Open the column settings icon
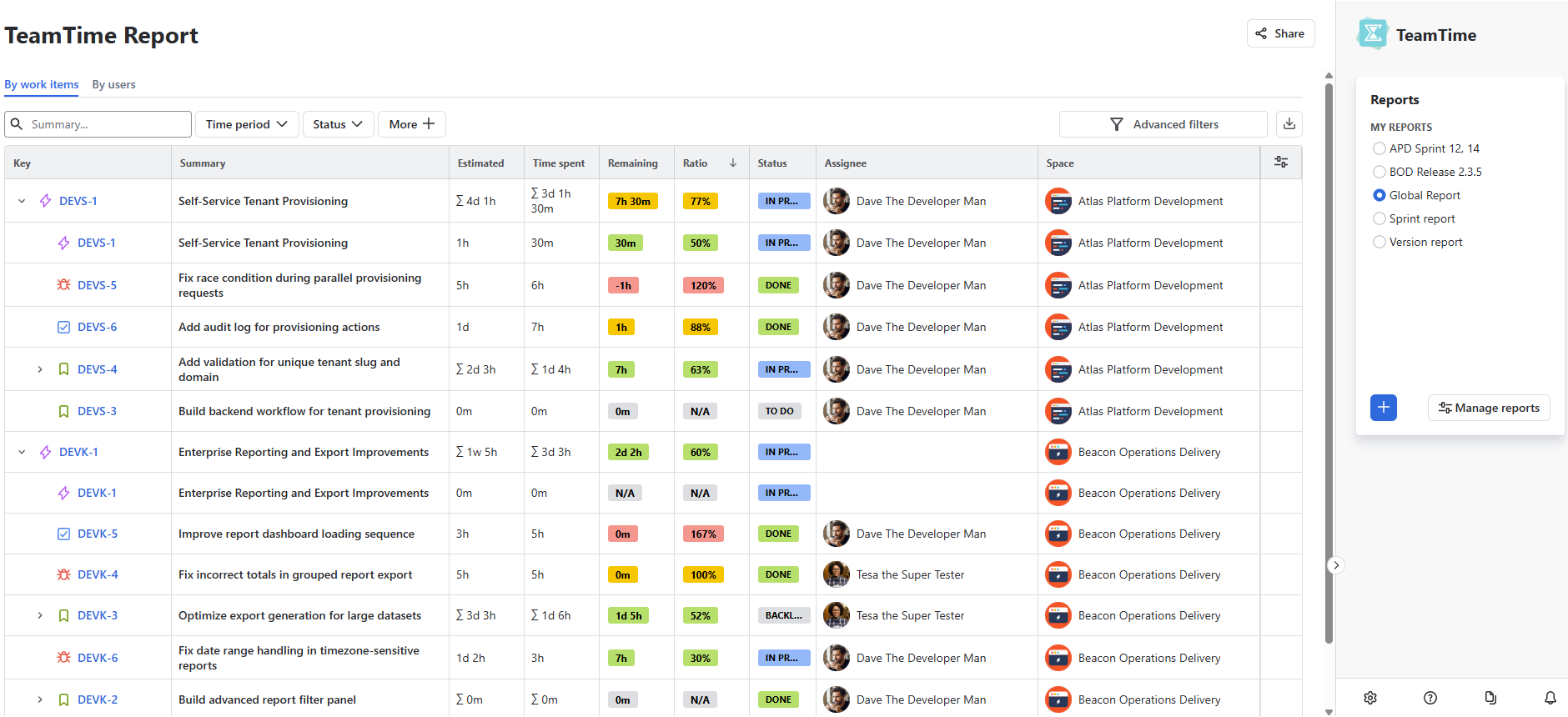The height and width of the screenshot is (717, 1568). tap(1281, 163)
